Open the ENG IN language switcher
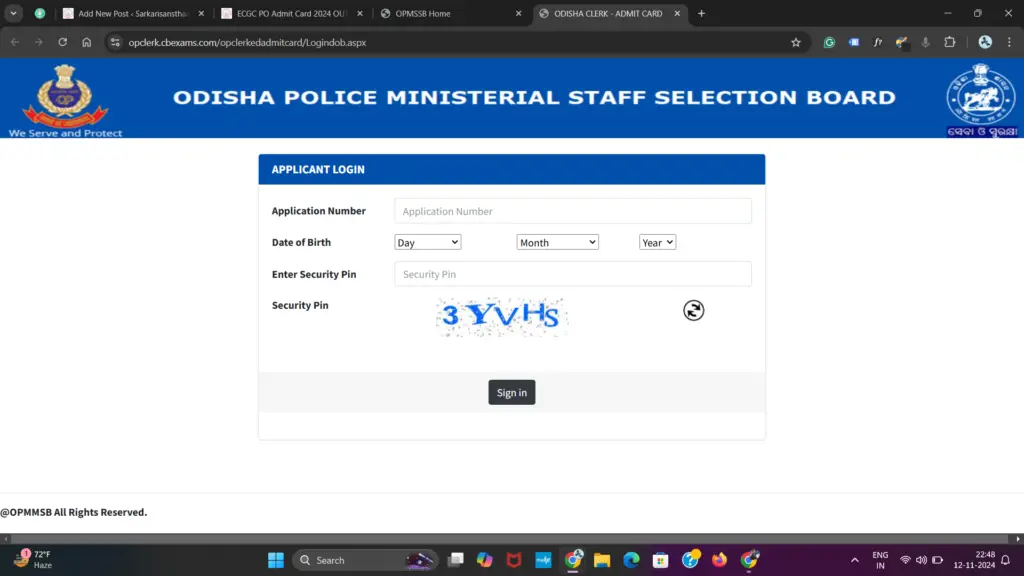The image size is (1024, 576). pos(880,560)
